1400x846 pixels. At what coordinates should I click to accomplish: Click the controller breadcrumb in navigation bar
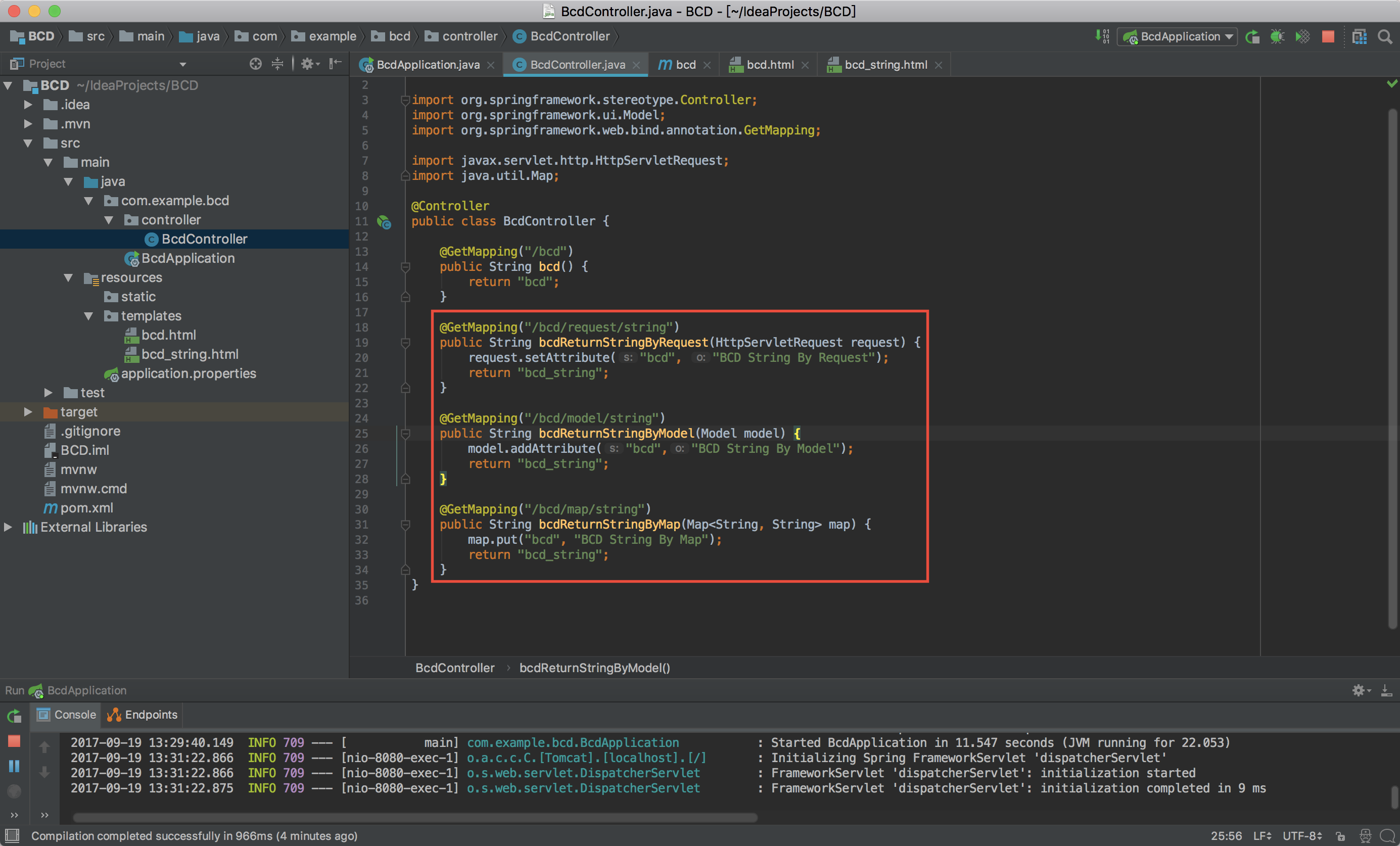(470, 36)
